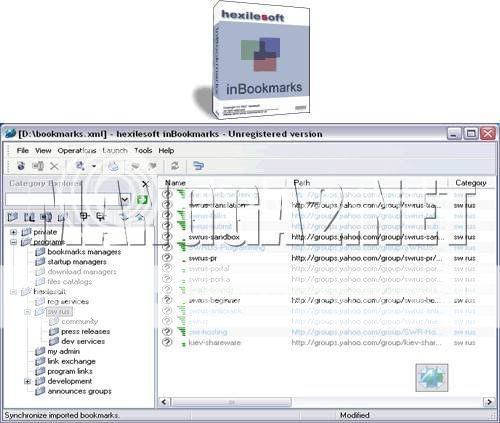Screen dimensions: 500x423
Task: Click the first folder icon in category toolbar
Action: (13, 217)
